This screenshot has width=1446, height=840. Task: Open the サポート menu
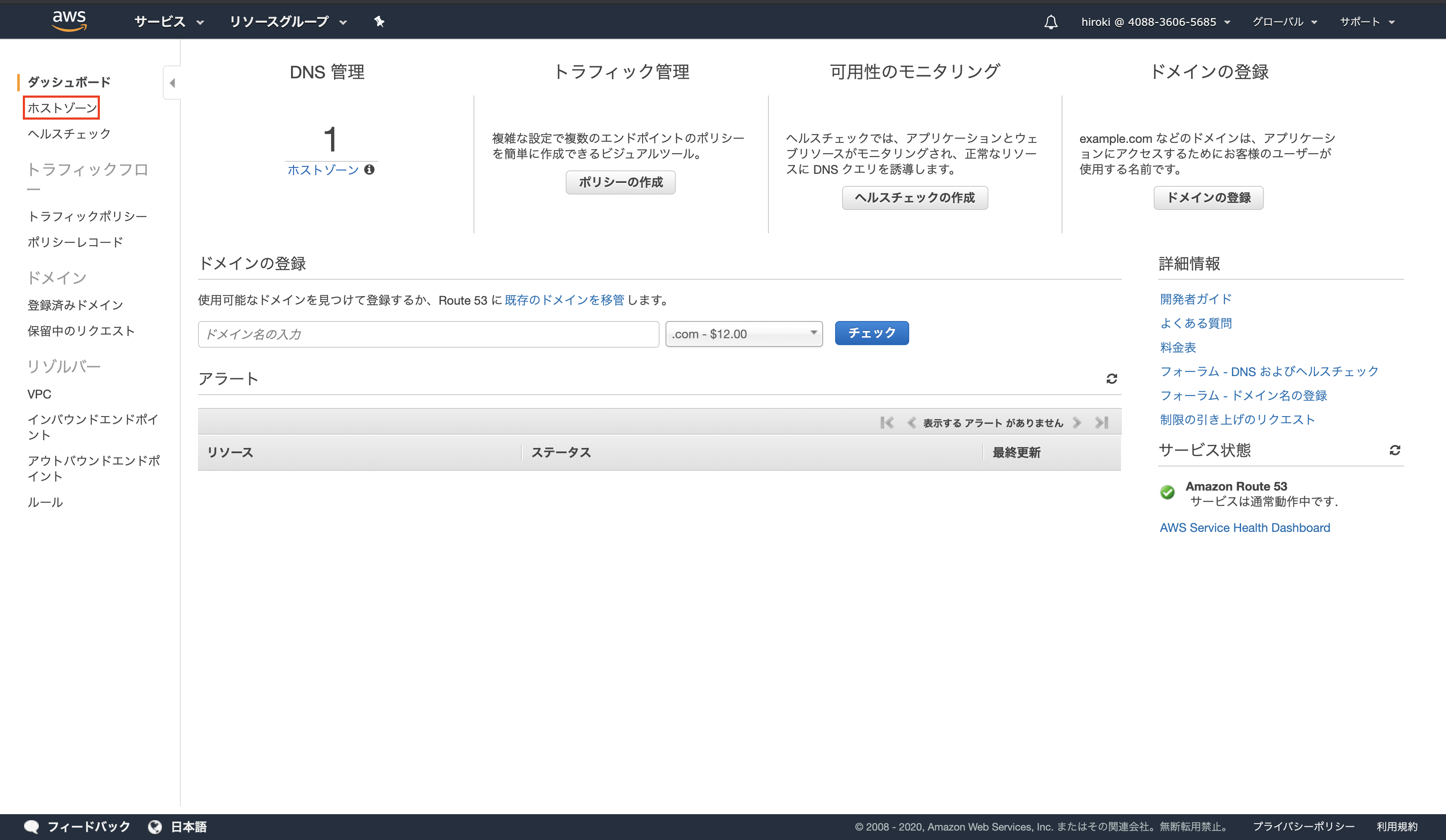1367,21
